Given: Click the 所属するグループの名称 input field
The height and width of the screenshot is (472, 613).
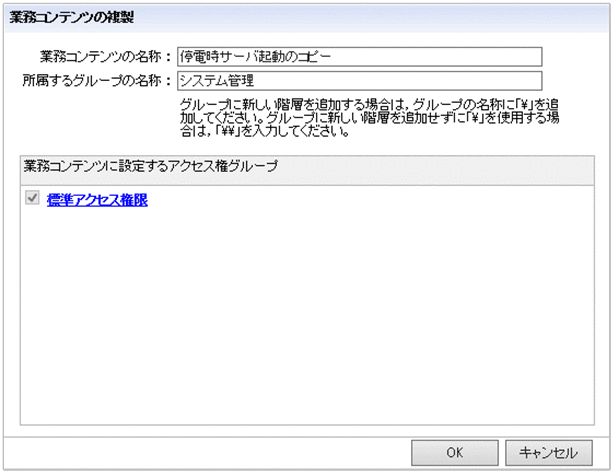Looking at the screenshot, I should [x=359, y=81].
